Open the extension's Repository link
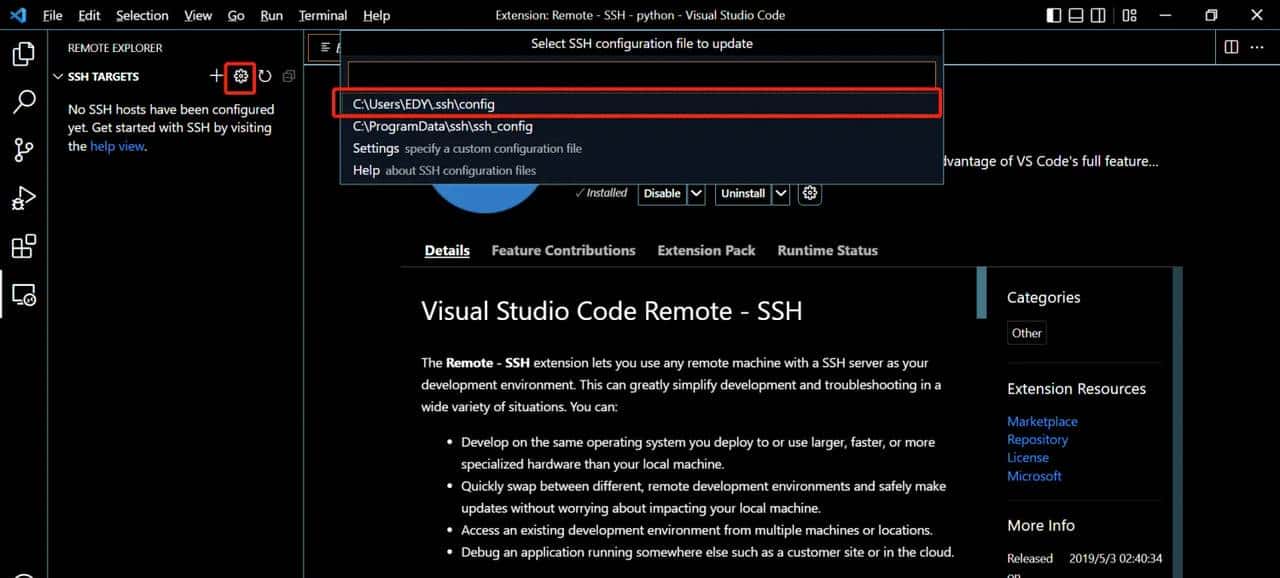Screen dimensions: 1280x578 point(1037,439)
